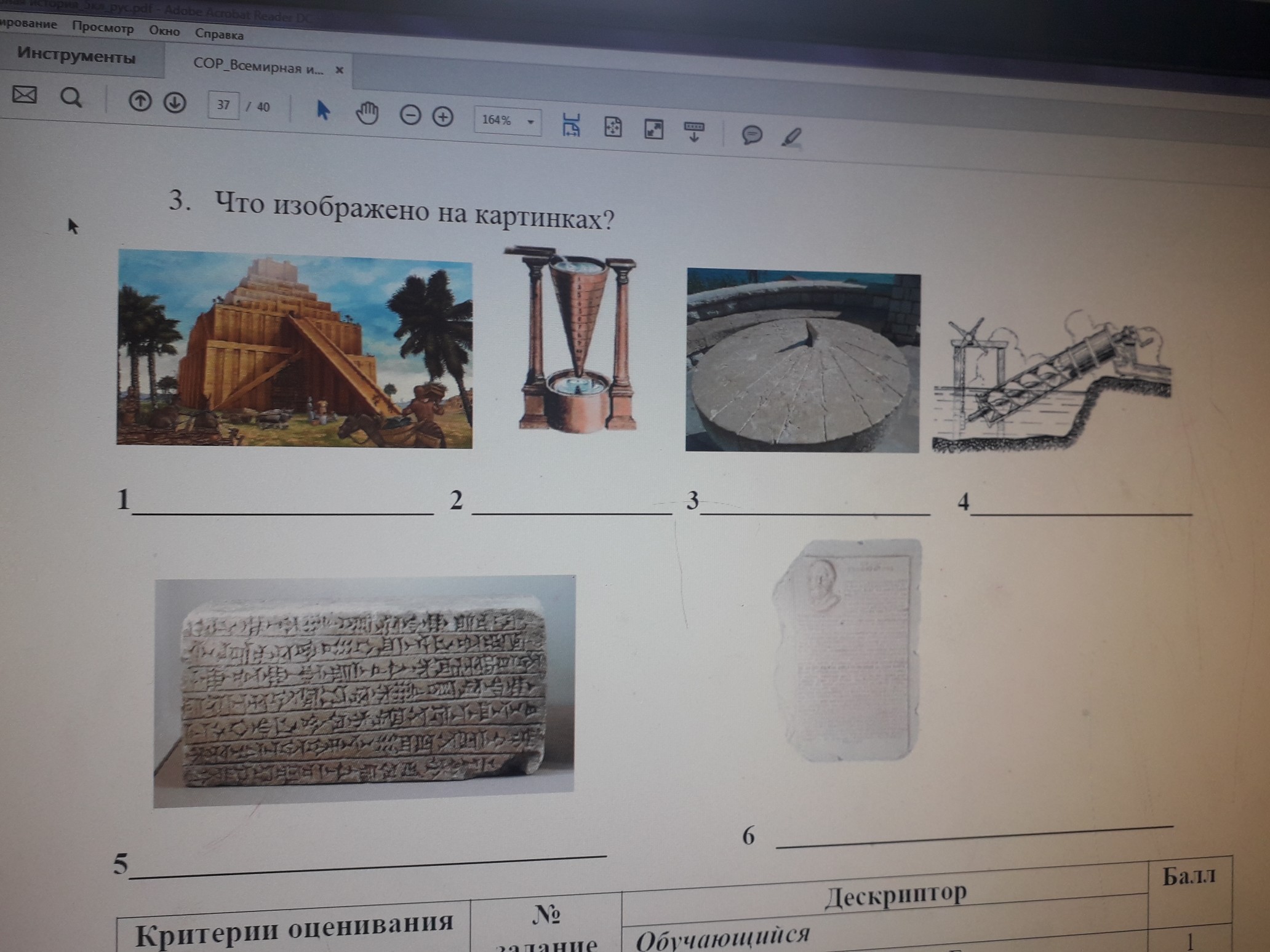The width and height of the screenshot is (1270, 952).
Task: Switch to the Инструменты tab
Action: [x=76, y=56]
